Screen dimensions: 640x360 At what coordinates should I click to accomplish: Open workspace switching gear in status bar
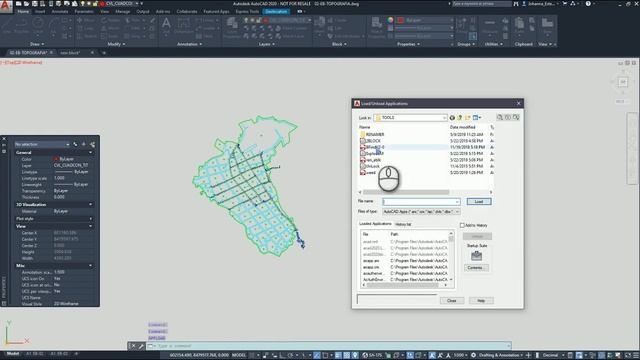pos(473,355)
